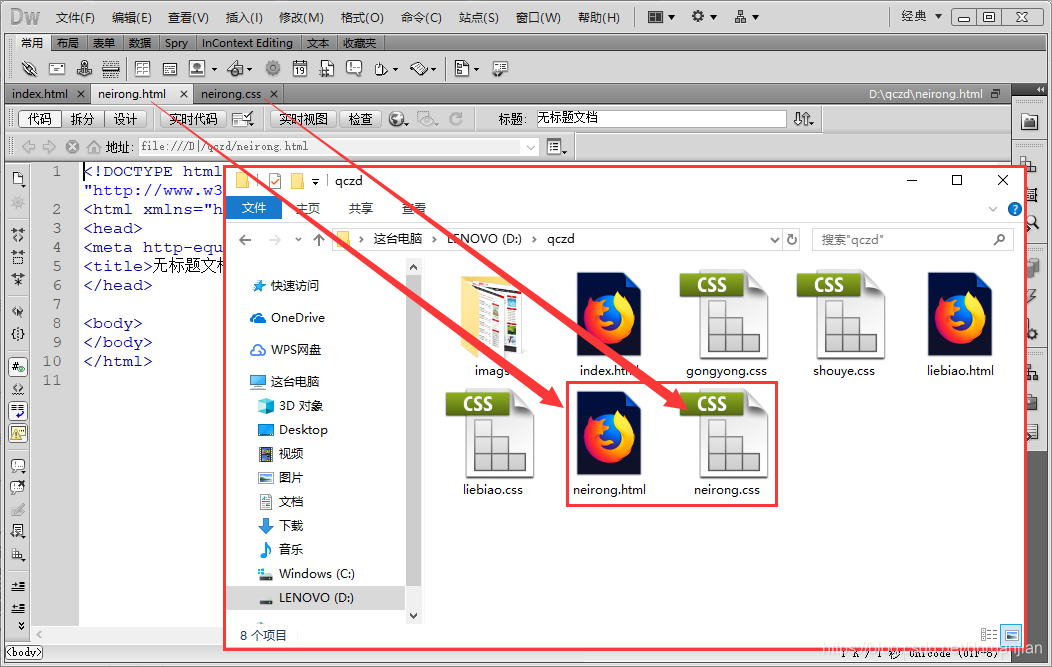This screenshot has width=1052, height=667.
Task: Expand Explorer address path dropdown
Action: tap(774, 240)
